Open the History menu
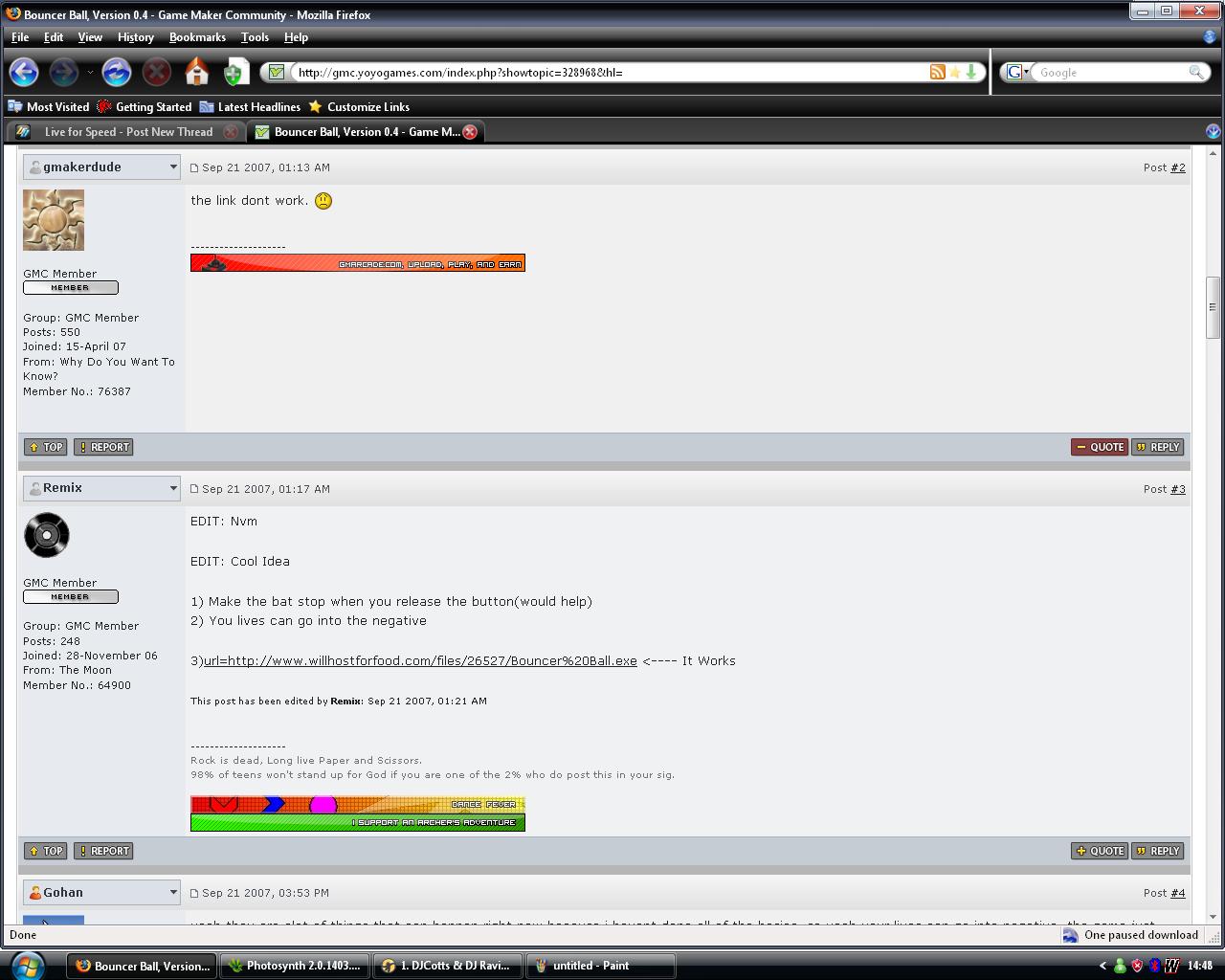This screenshot has width=1225, height=980. pyautogui.click(x=136, y=37)
